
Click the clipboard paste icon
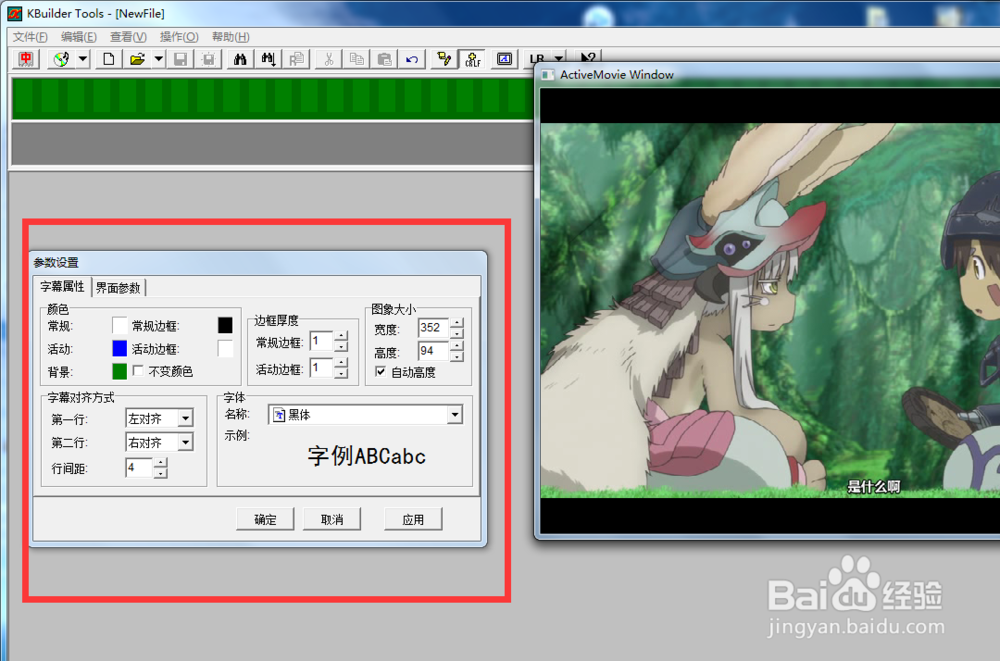point(385,59)
